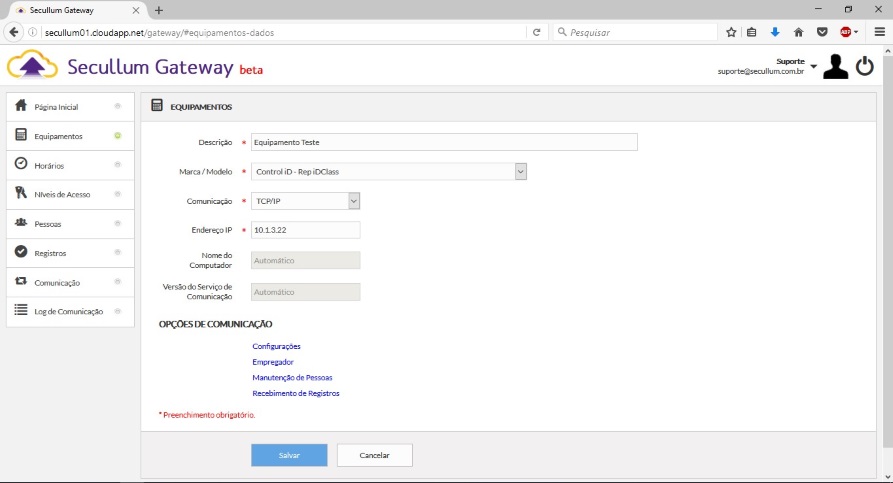Click the Cancelar button
The width and height of the screenshot is (893, 483).
coord(374,455)
